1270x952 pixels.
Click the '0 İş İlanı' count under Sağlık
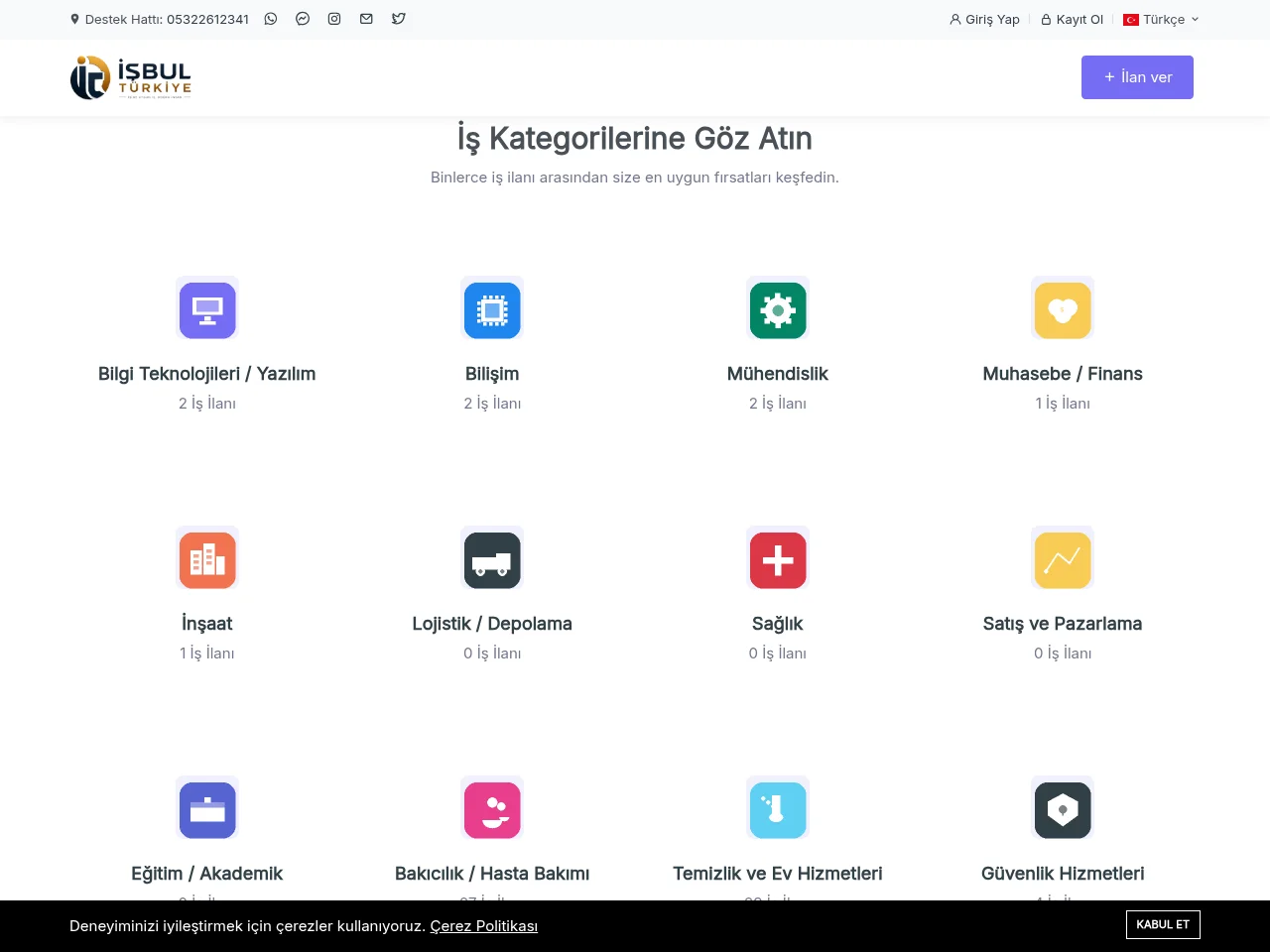tap(778, 654)
